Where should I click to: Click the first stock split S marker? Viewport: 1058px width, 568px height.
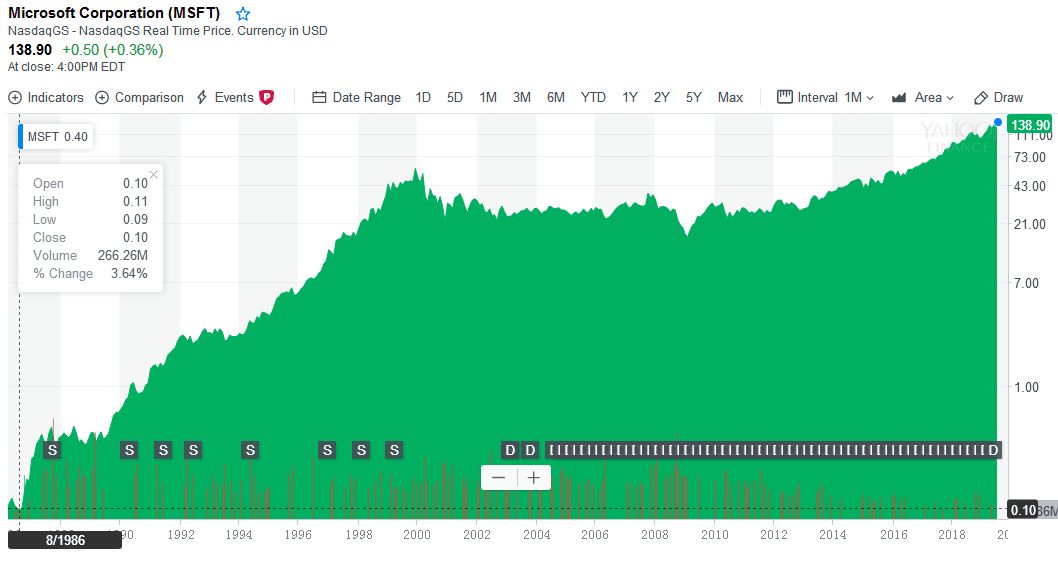click(53, 450)
